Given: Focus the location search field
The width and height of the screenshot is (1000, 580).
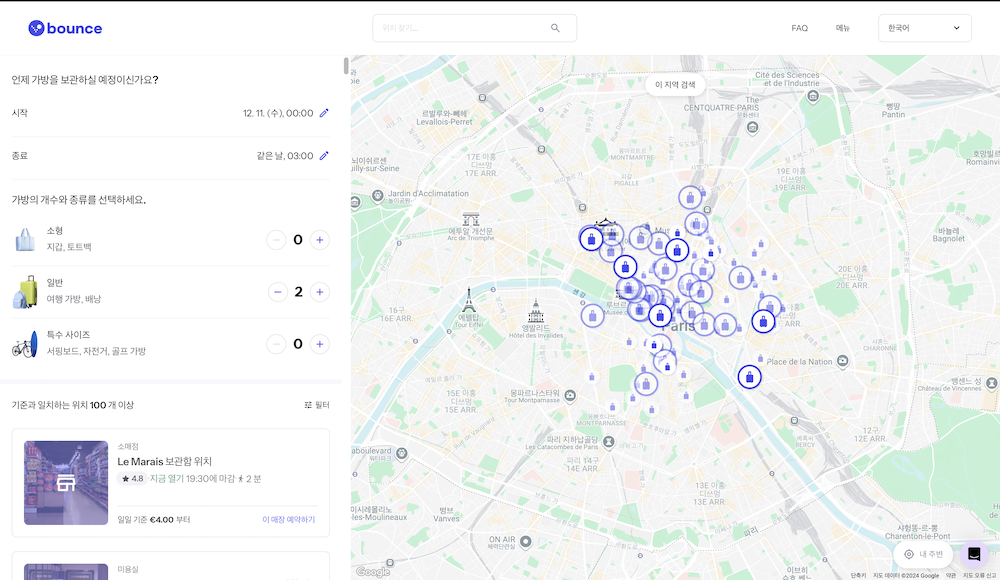Looking at the screenshot, I should [x=474, y=28].
